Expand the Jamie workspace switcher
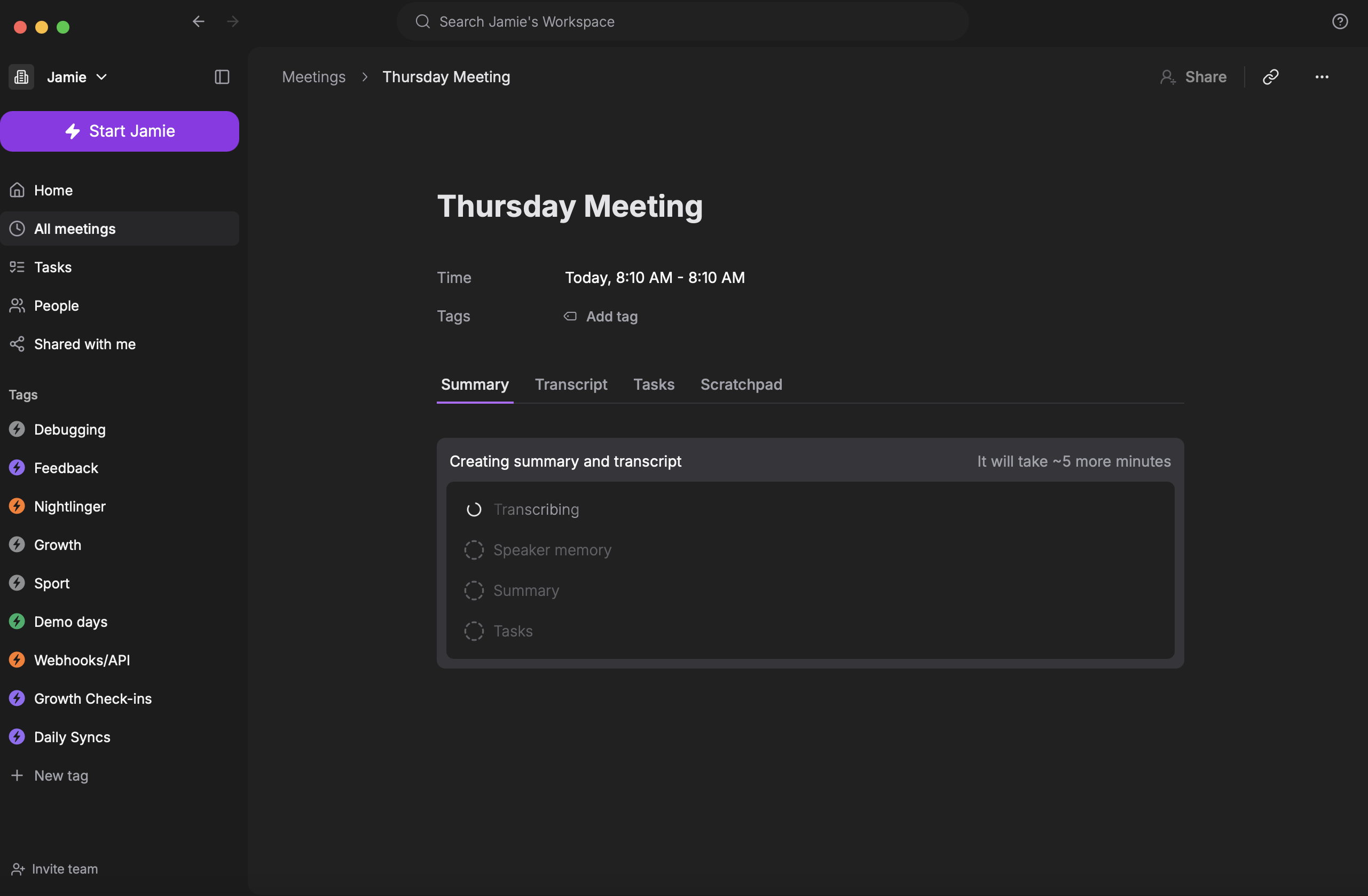 click(x=102, y=76)
